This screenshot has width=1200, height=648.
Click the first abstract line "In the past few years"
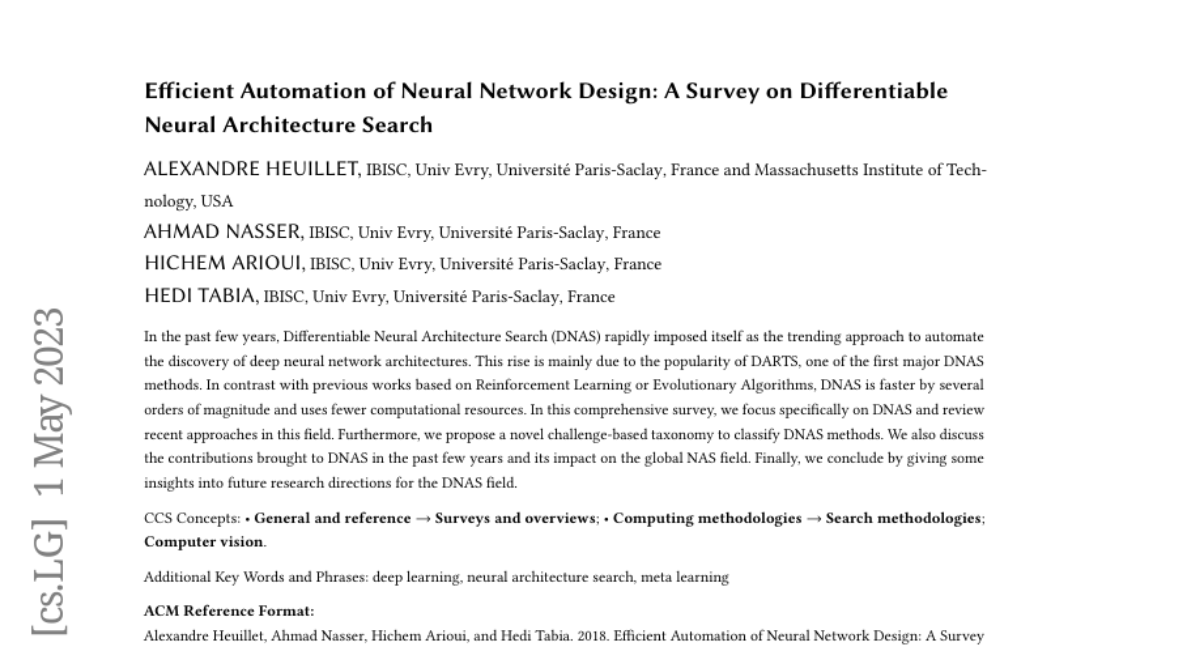(564, 338)
